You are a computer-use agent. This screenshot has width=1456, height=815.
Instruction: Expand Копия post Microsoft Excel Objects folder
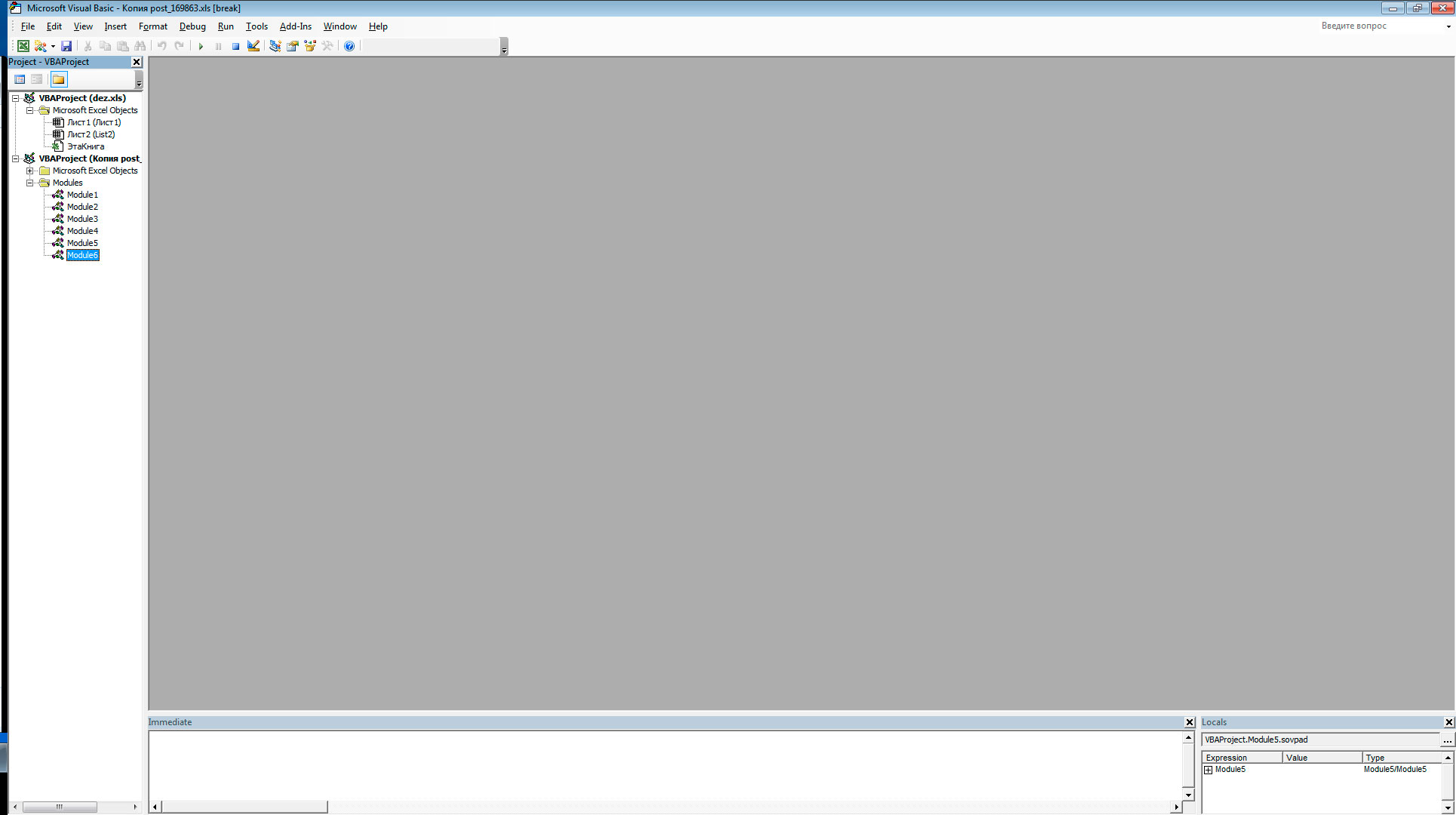click(x=30, y=171)
